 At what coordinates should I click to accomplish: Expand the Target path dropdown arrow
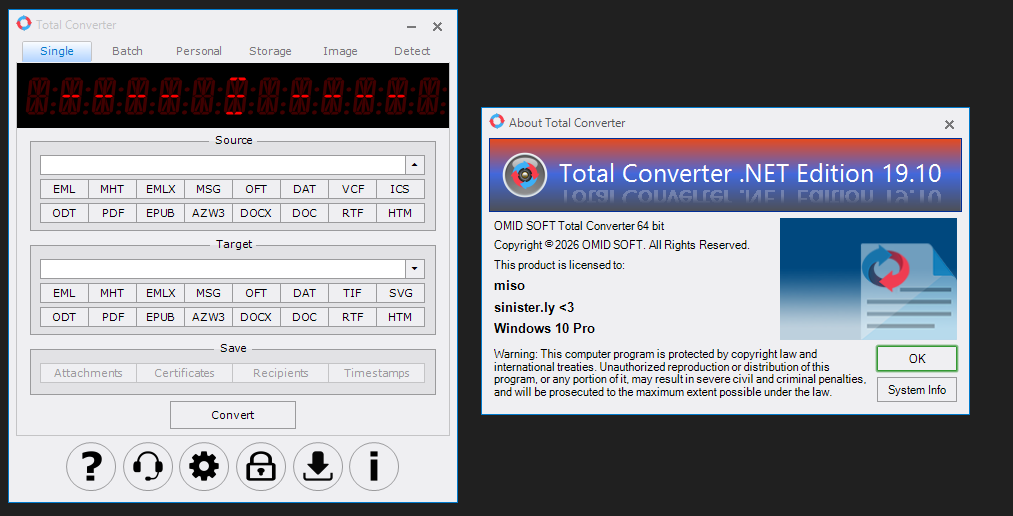pos(415,269)
